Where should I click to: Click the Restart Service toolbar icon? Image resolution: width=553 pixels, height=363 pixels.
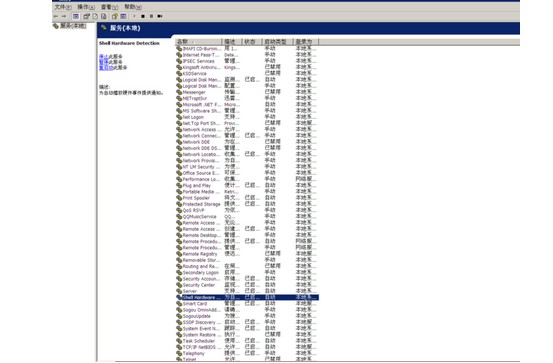(x=160, y=16)
